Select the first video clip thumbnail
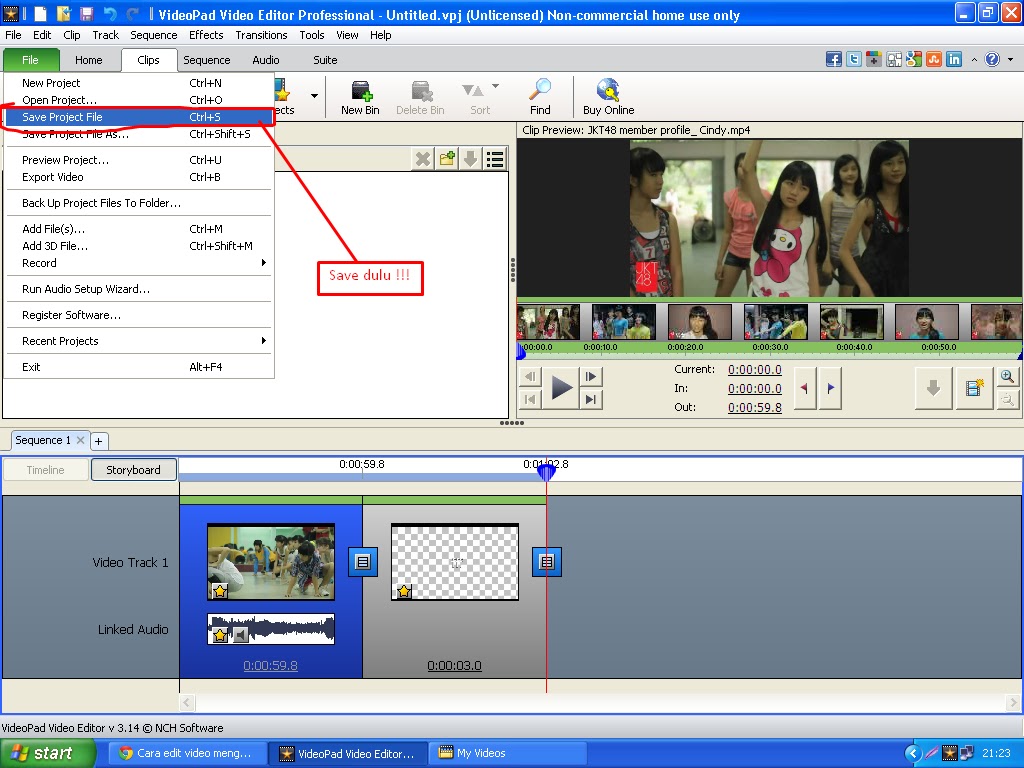Image resolution: width=1024 pixels, height=768 pixels. tap(271, 562)
